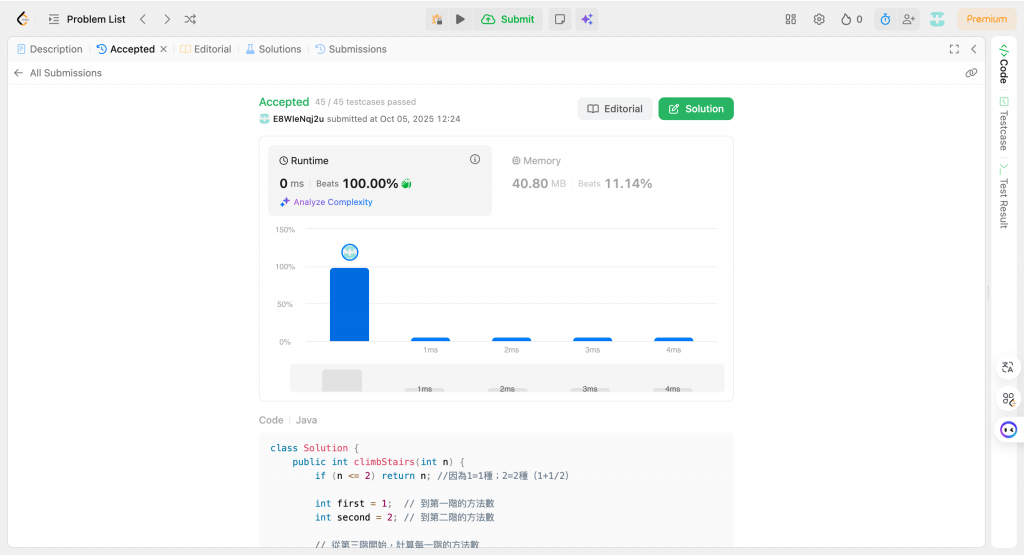Go to the previous problem arrow
The height and width of the screenshot is (555, 1024).
click(143, 19)
